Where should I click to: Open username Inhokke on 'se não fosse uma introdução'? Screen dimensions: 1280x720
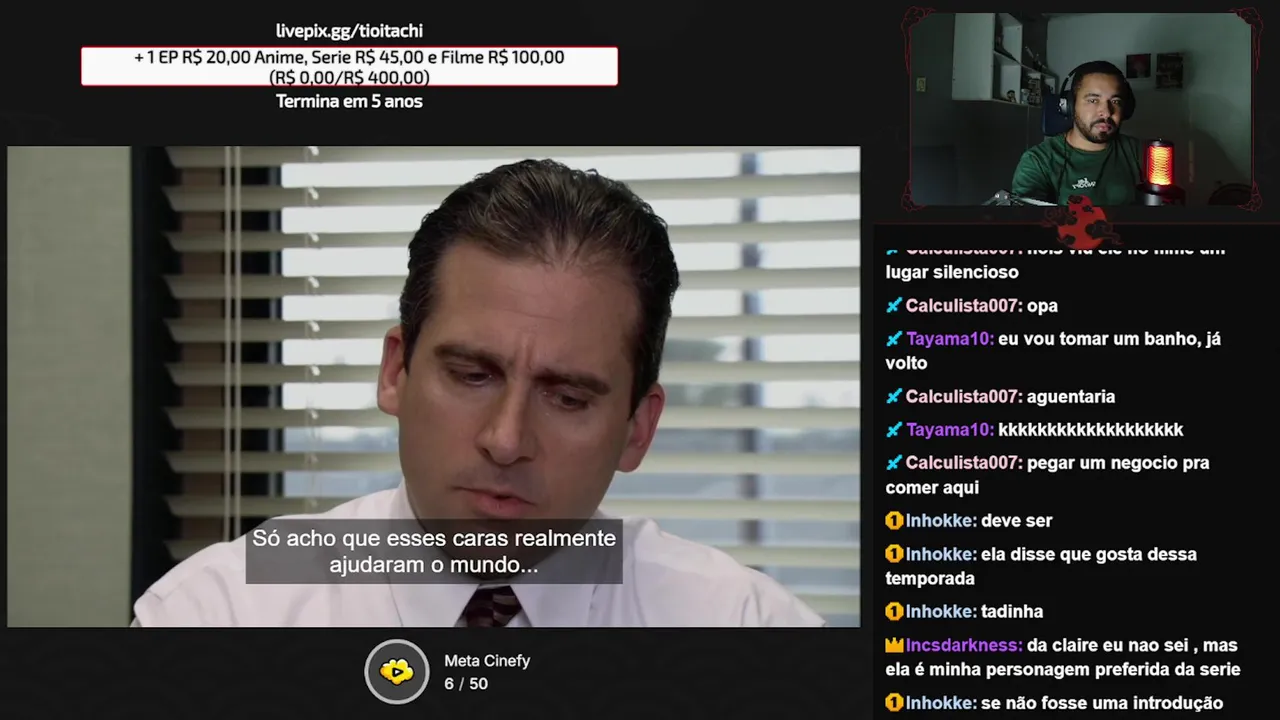[x=941, y=703]
